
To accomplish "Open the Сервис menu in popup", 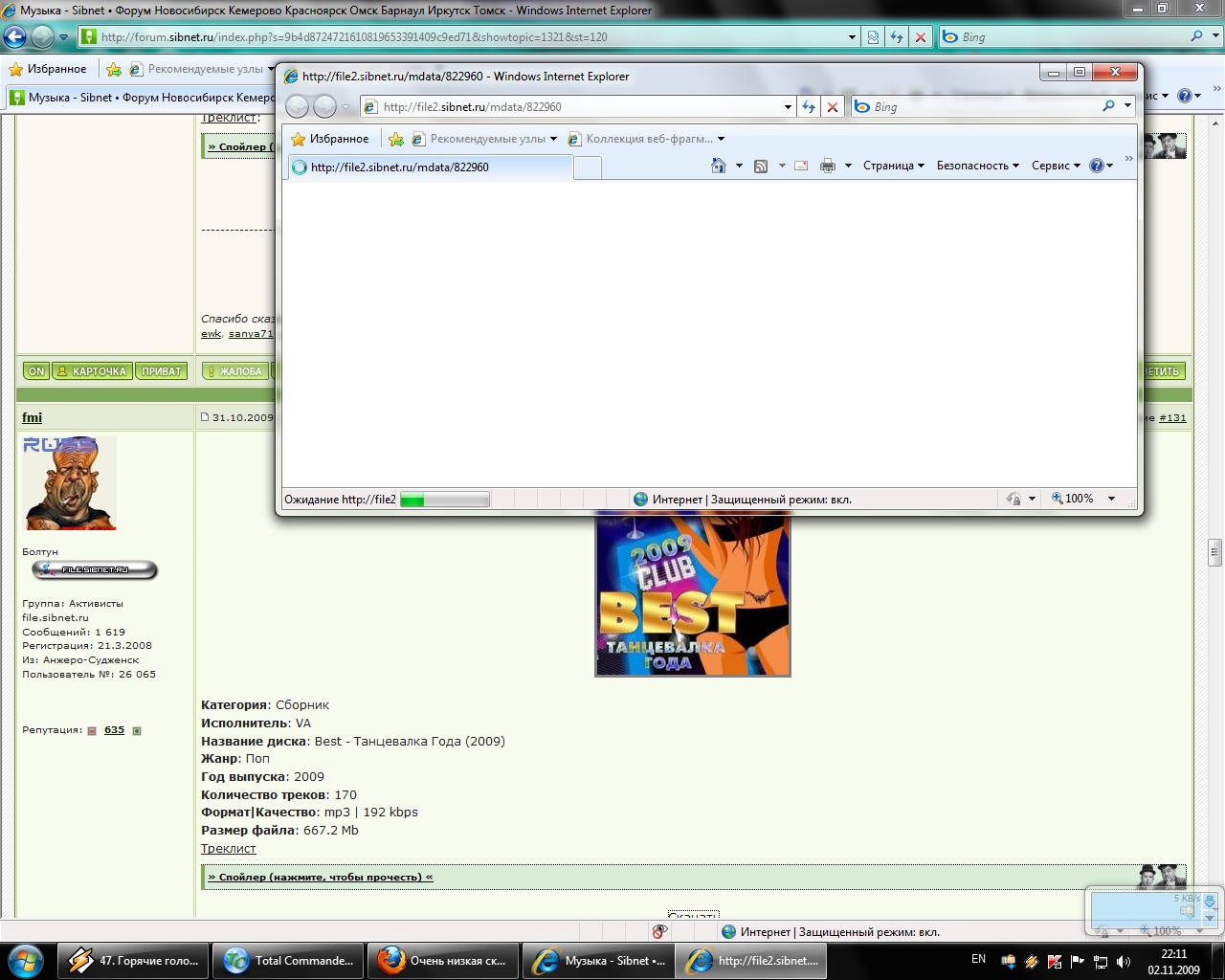I will (x=1055, y=166).
